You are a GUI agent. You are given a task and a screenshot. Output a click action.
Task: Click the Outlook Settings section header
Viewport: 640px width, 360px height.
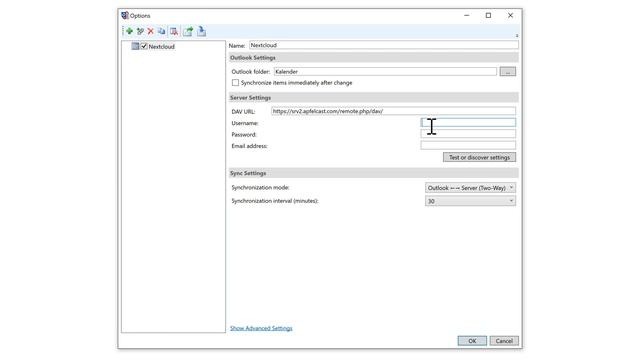point(373,58)
